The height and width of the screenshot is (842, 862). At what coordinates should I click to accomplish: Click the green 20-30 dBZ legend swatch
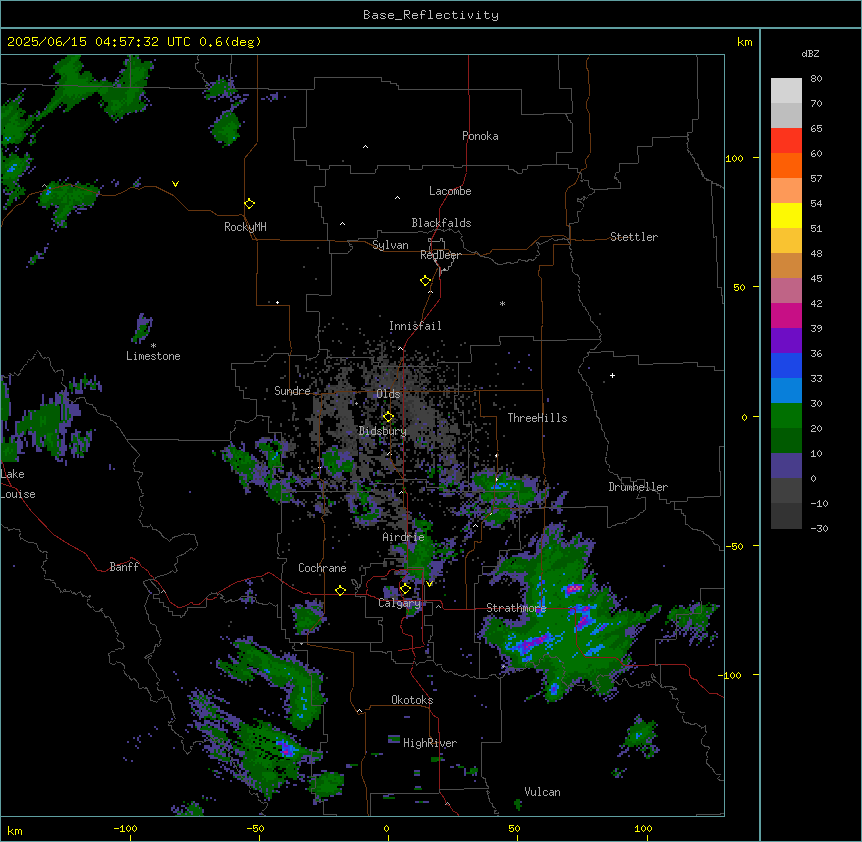(x=786, y=416)
